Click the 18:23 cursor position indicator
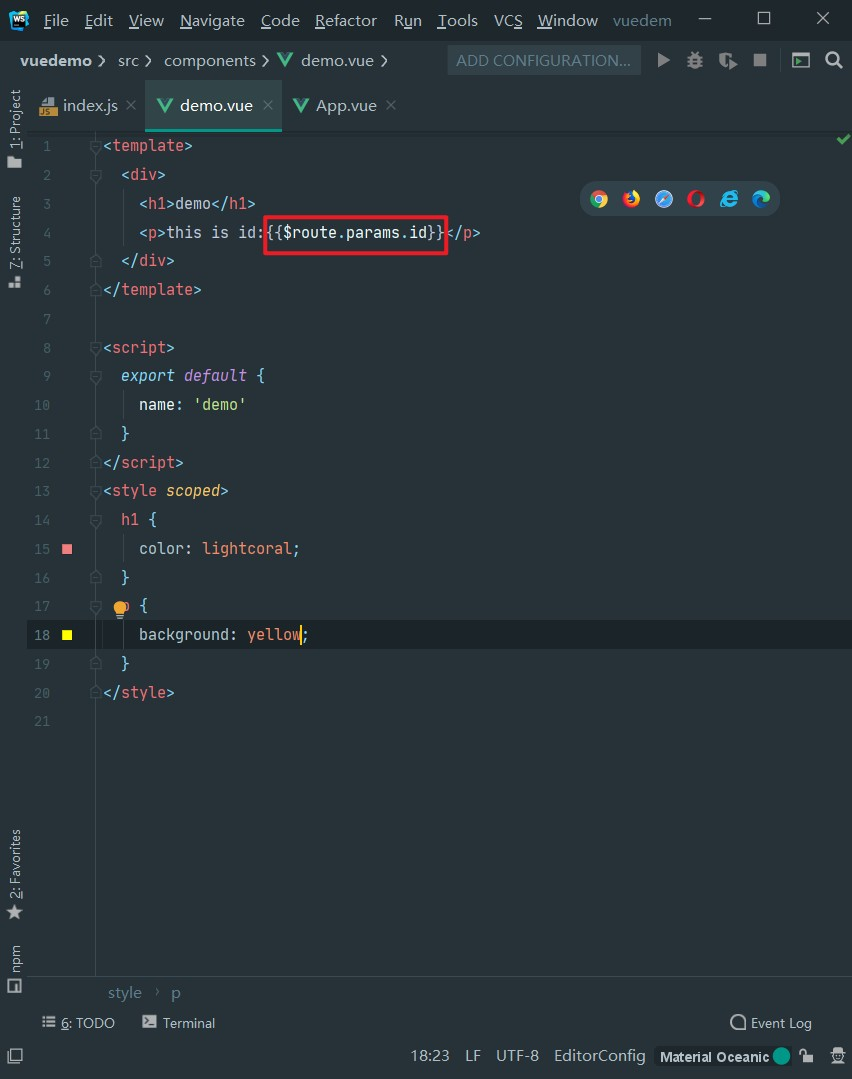852x1079 pixels. (x=430, y=1056)
